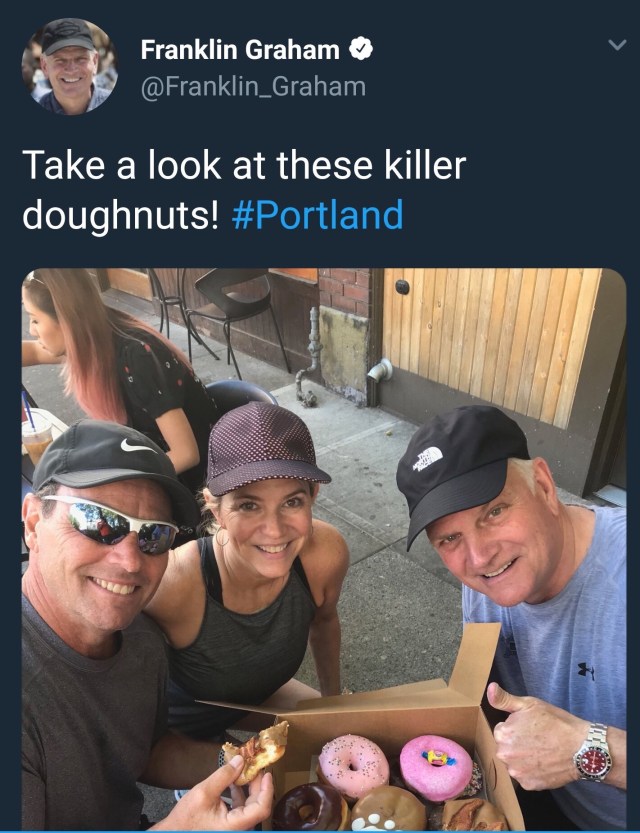Click the blue verified badge
640x833 pixels.
360,48
